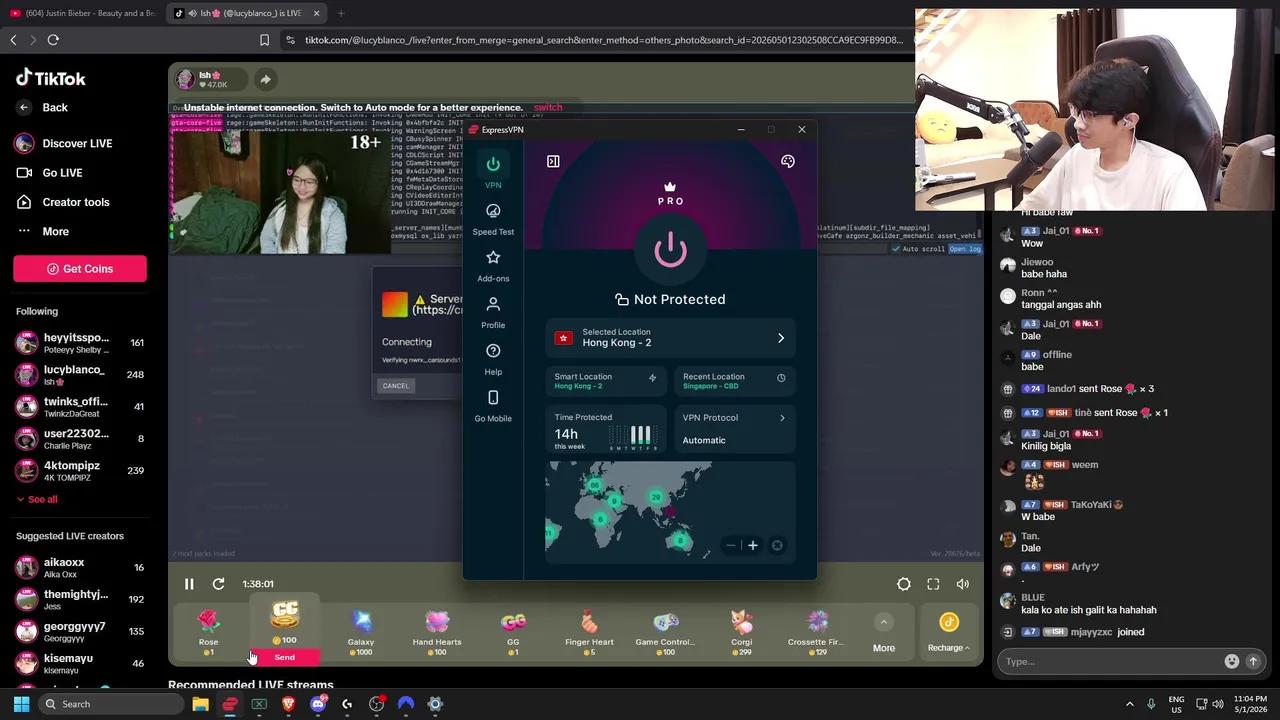Click the taskbar Search box
The image size is (1280, 720).
110,704
